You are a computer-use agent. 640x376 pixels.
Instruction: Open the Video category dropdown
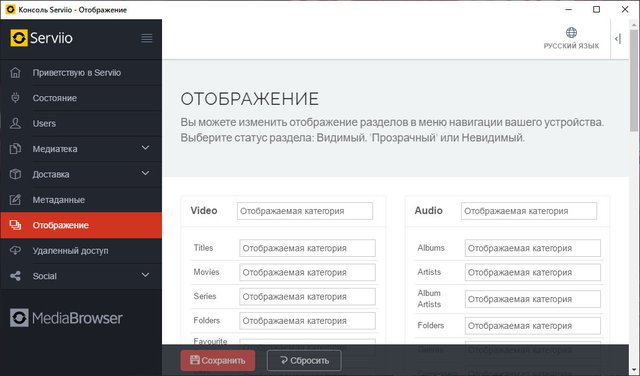tap(305, 211)
